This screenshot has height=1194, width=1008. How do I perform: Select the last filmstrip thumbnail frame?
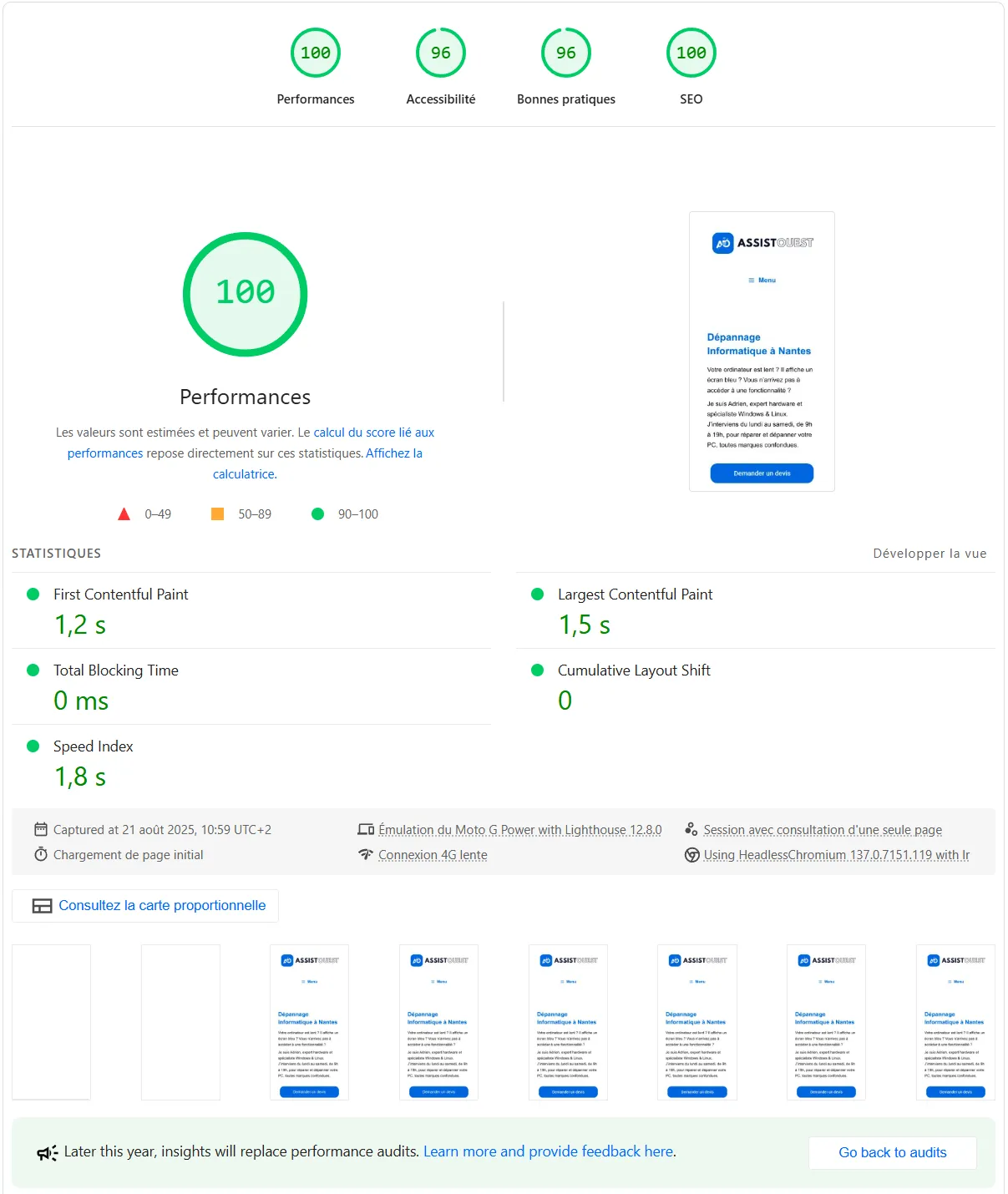click(x=955, y=1022)
